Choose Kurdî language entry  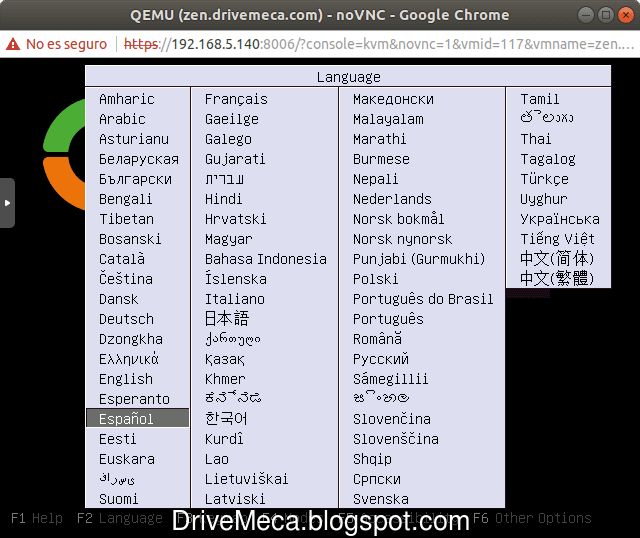coord(224,439)
